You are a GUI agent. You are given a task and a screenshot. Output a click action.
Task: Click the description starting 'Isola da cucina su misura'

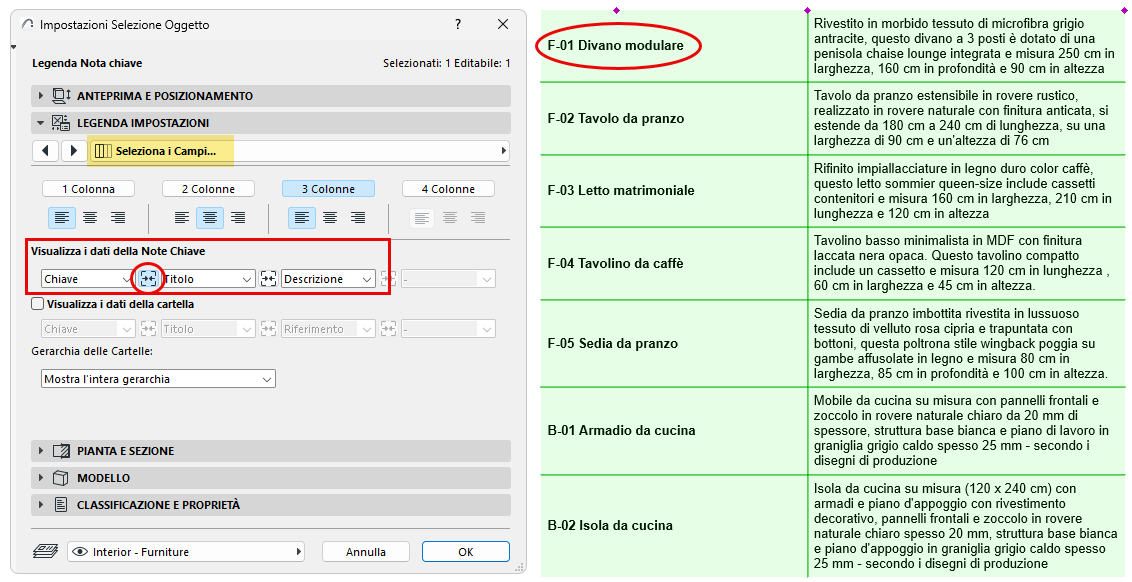point(965,526)
